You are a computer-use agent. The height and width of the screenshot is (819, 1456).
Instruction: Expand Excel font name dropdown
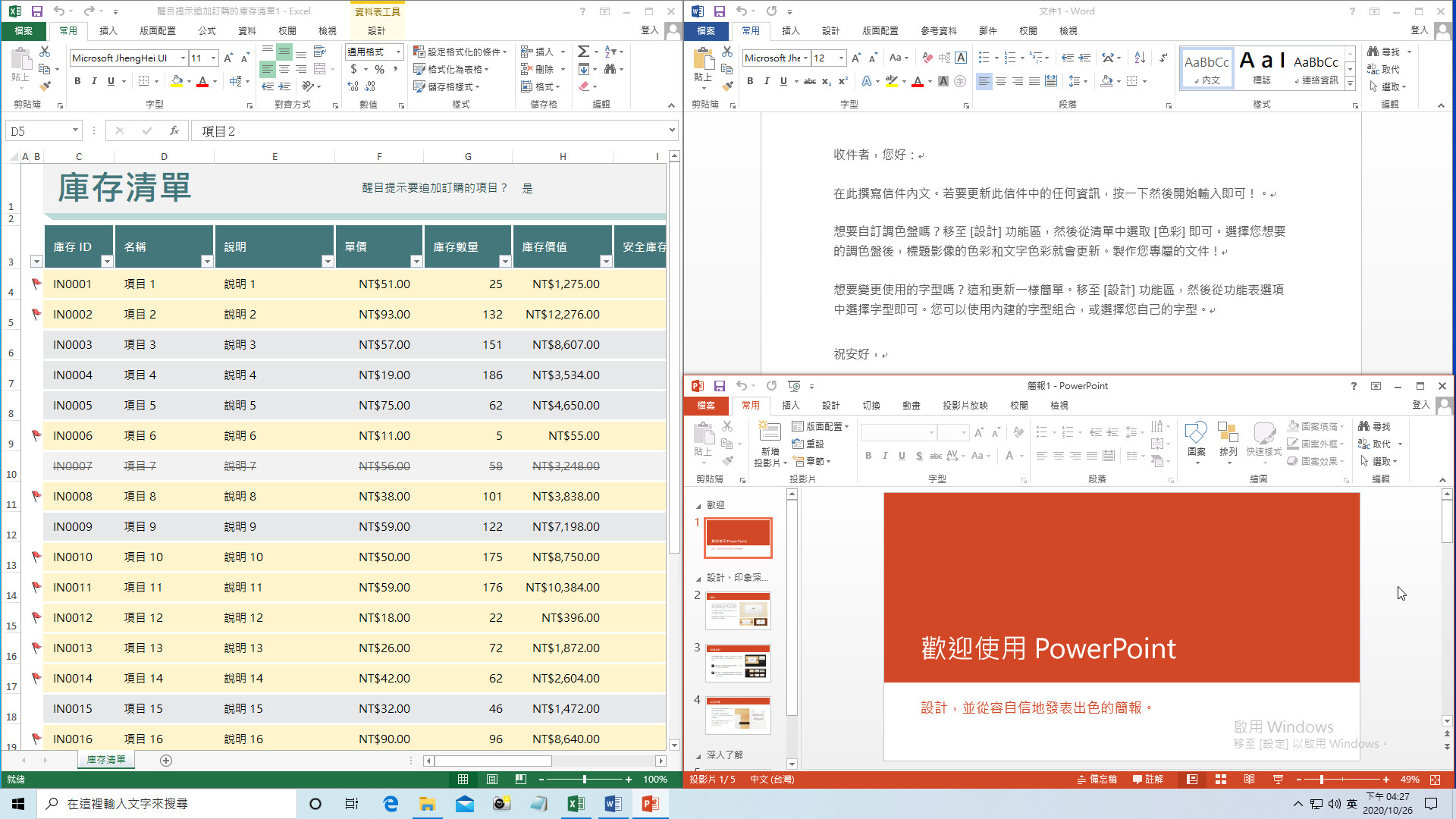tap(183, 58)
